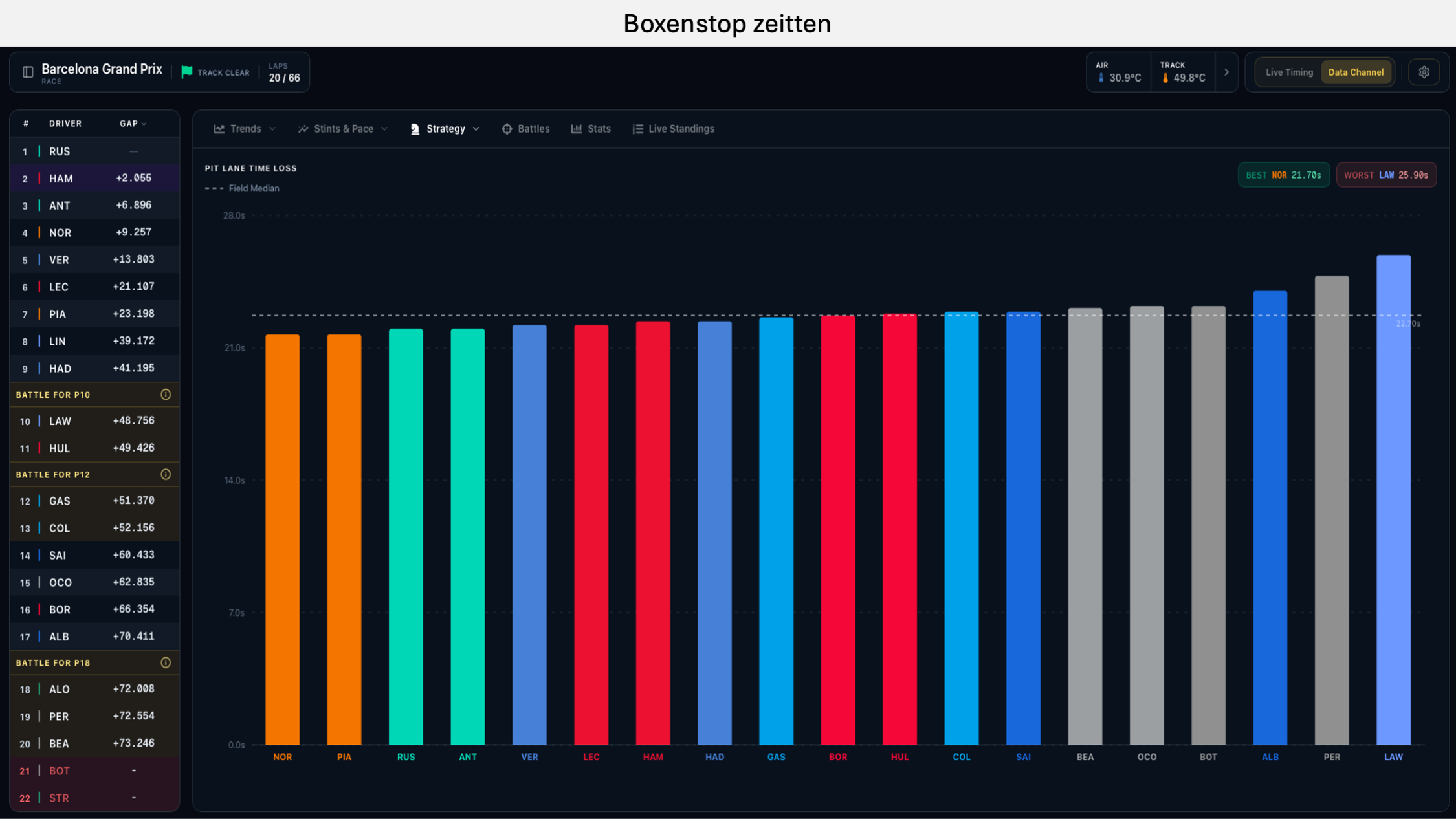The height and width of the screenshot is (819, 1456).
Task: Select HAM row in driver list
Action: pyautogui.click(x=94, y=178)
